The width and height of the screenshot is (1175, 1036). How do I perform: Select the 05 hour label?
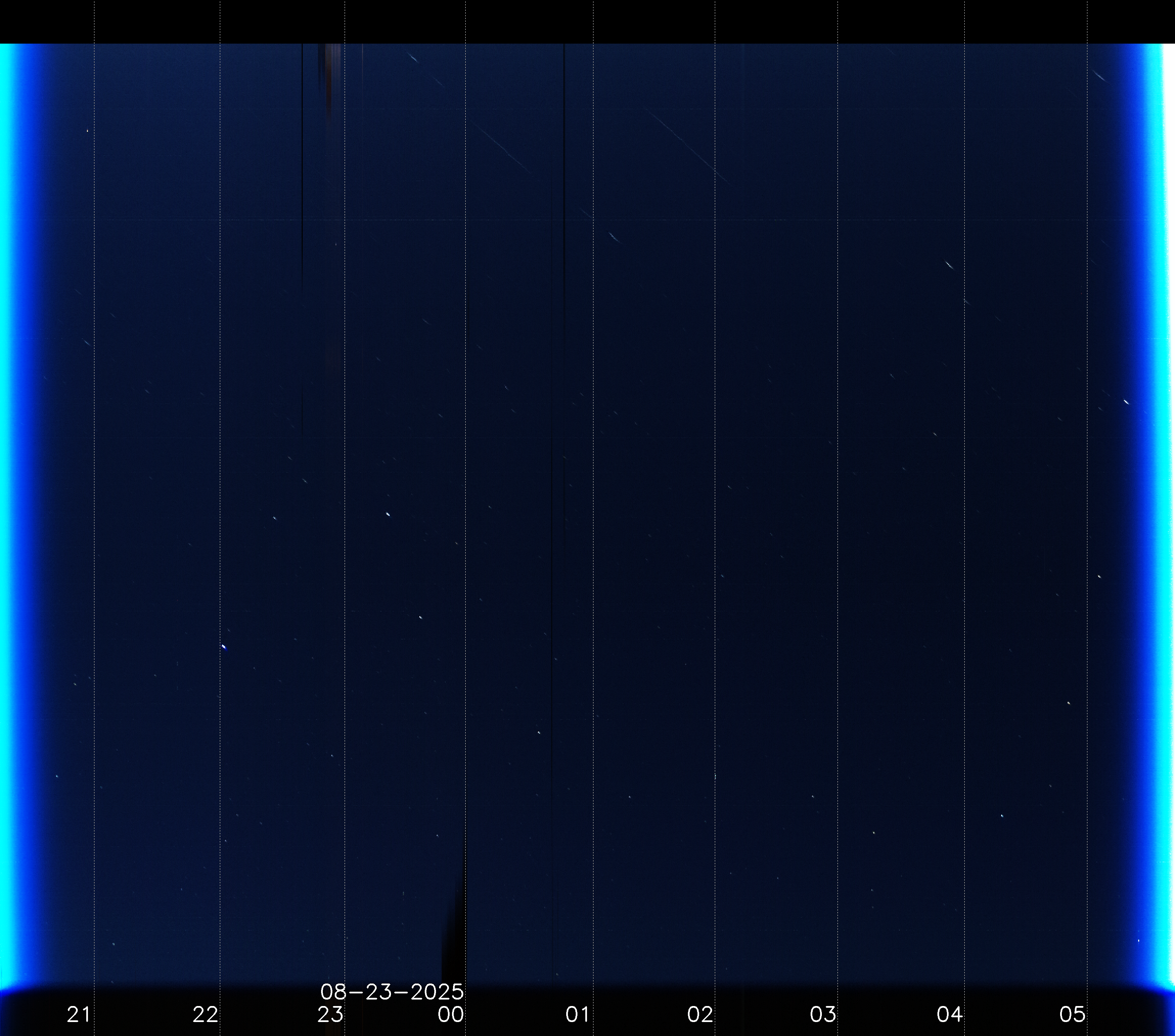[1072, 1015]
